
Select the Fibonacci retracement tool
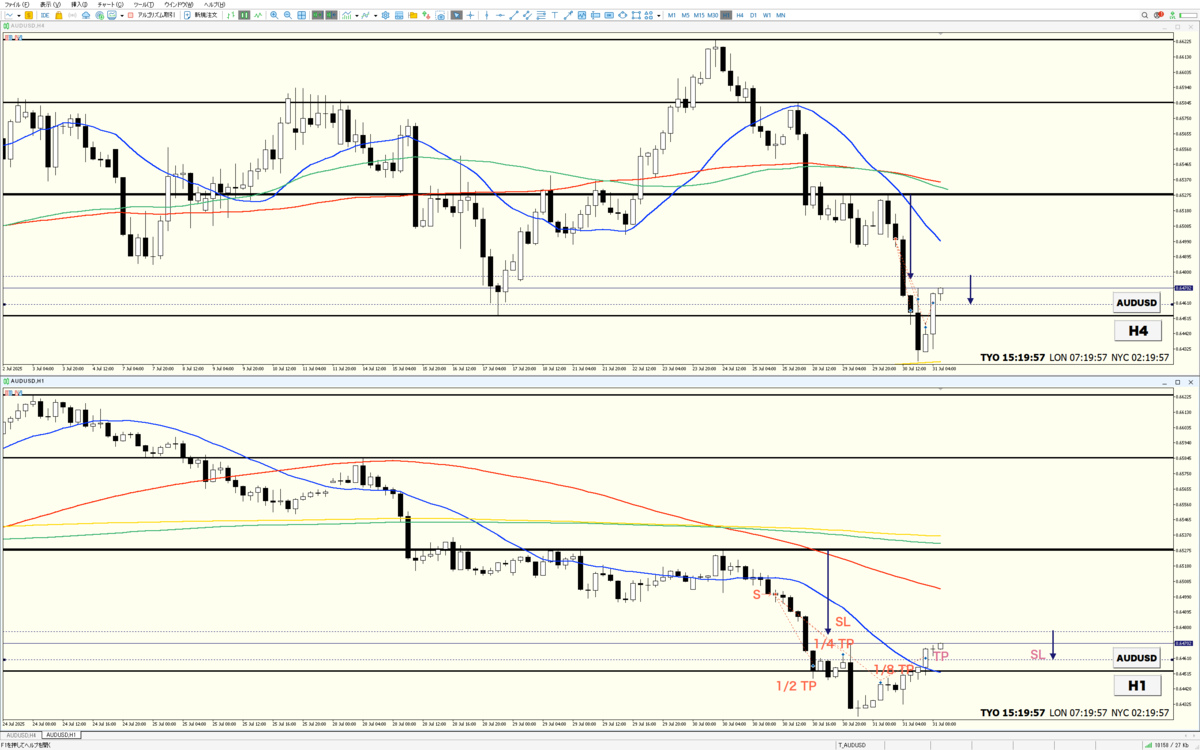pos(541,15)
